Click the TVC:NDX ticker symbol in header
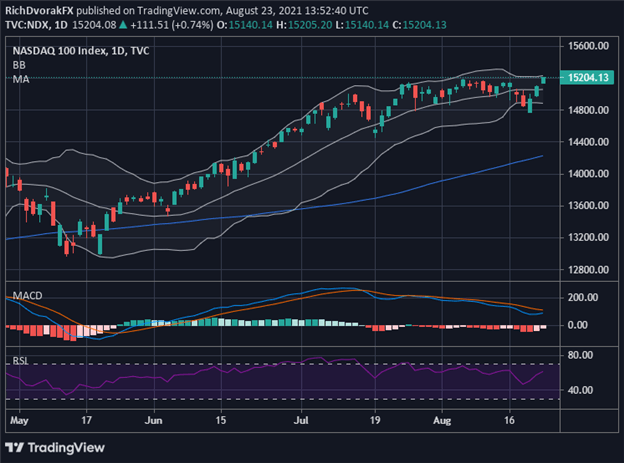624x463 pixels. pyautogui.click(x=27, y=25)
